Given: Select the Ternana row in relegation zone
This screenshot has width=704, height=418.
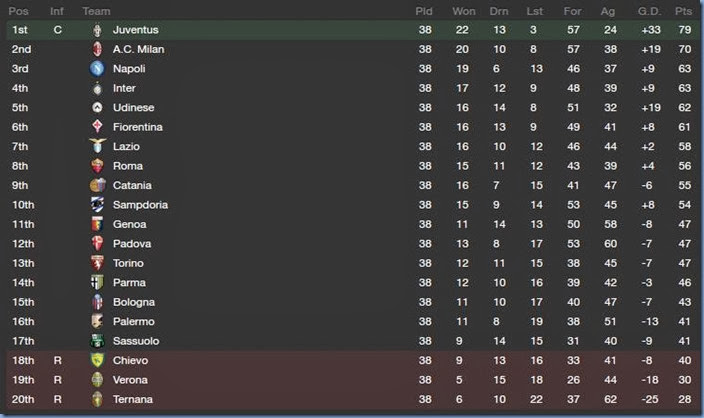Looking at the screenshot, I should pos(352,399).
